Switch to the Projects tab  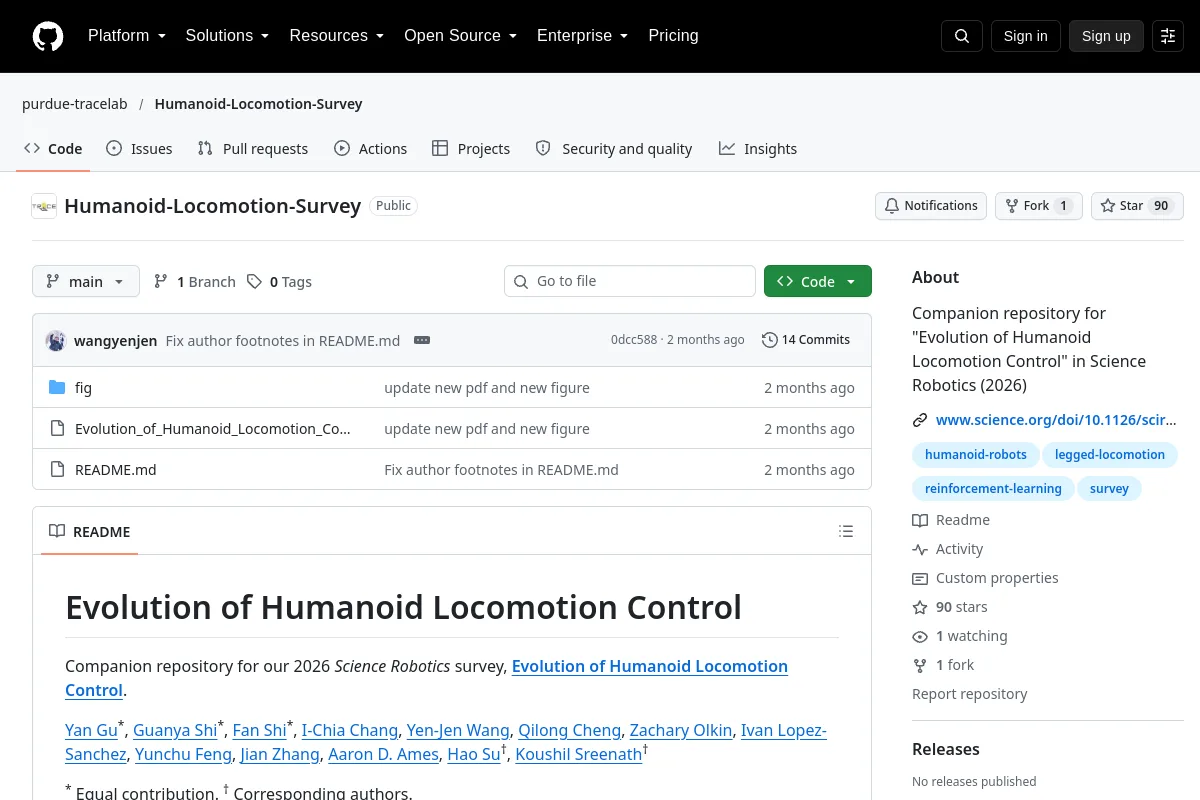click(471, 149)
